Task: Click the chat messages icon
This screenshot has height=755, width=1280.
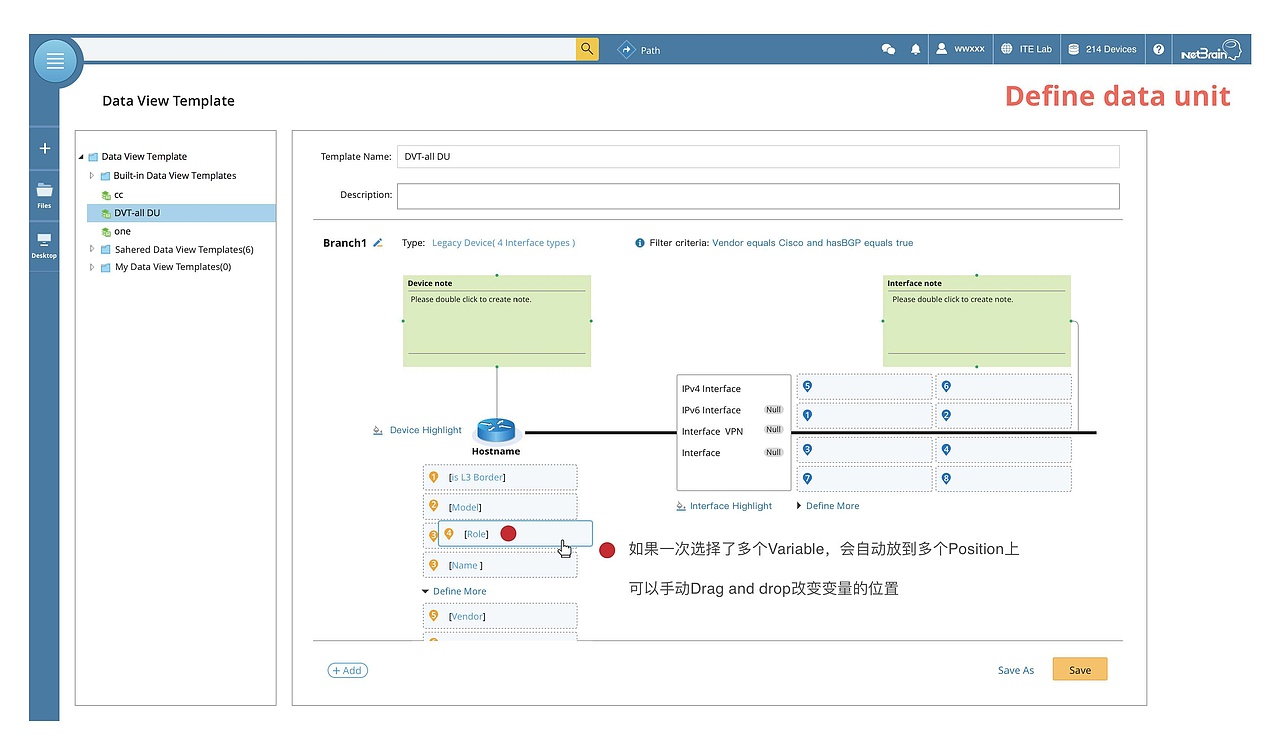Action: [x=888, y=48]
